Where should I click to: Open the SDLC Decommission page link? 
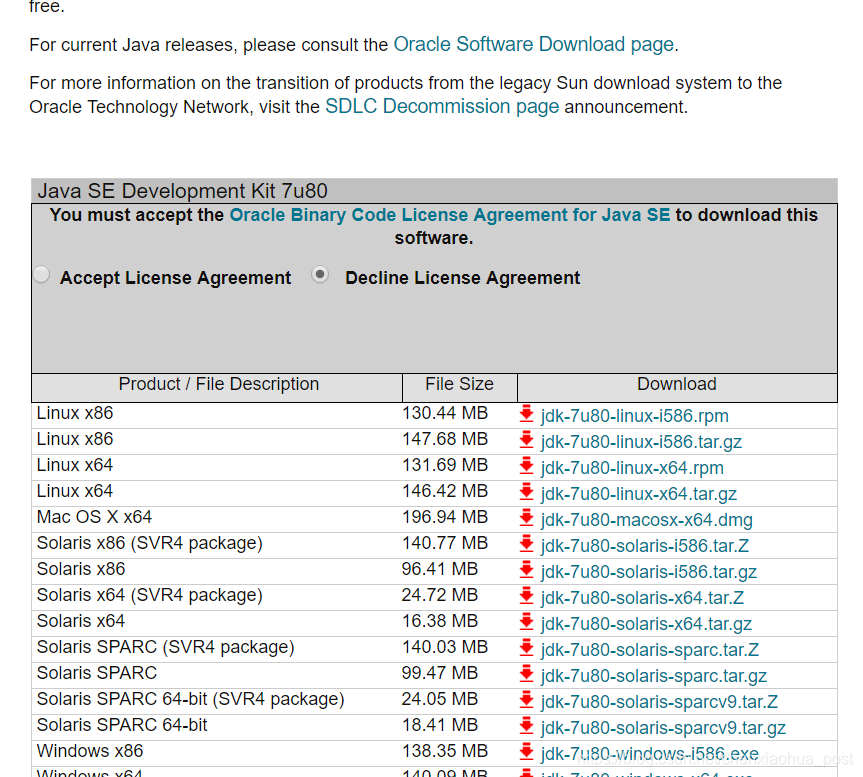point(442,106)
